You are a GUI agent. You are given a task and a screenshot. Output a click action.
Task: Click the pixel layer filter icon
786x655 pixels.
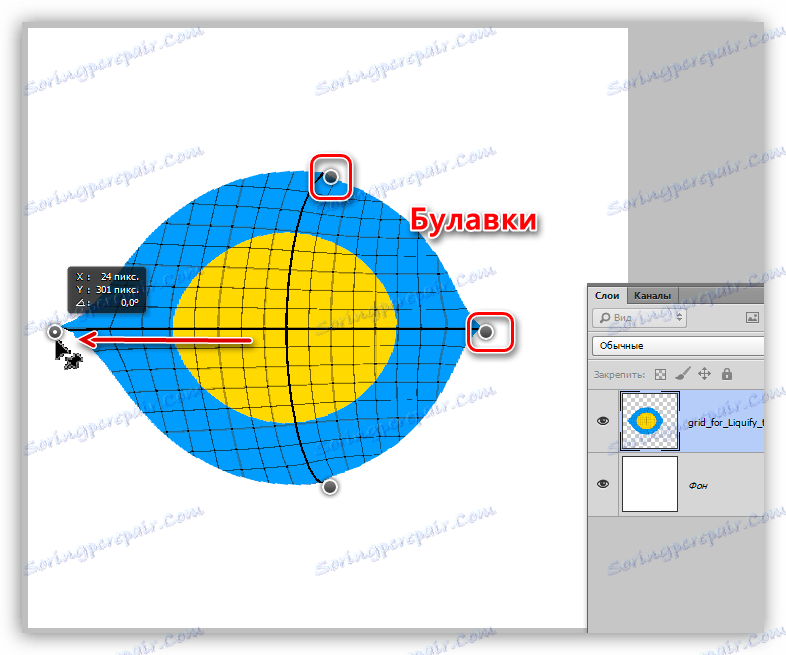(x=752, y=318)
